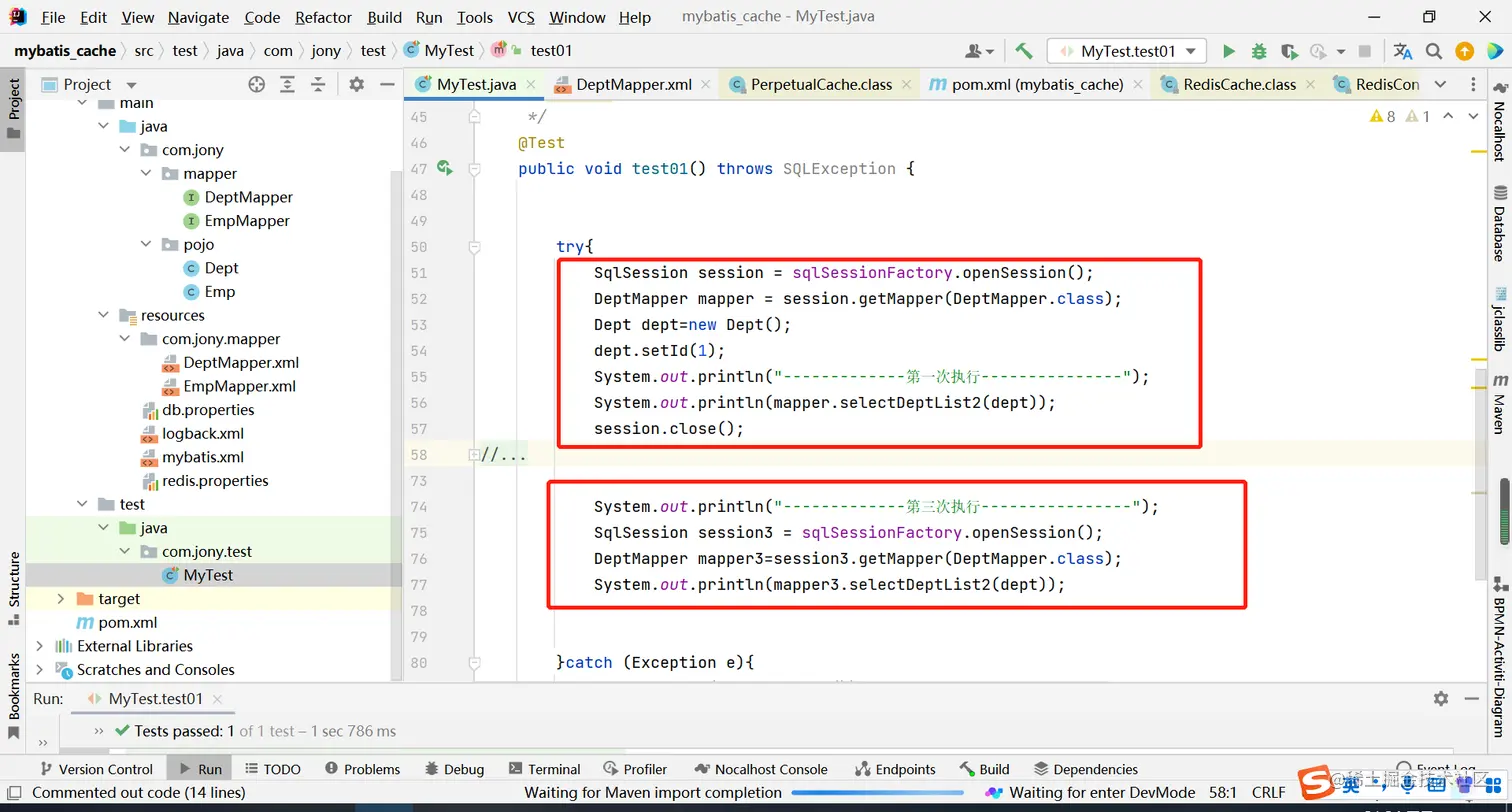Image resolution: width=1512 pixels, height=812 pixels.
Task: Open the Endpoints tool window button
Action: [x=895, y=769]
